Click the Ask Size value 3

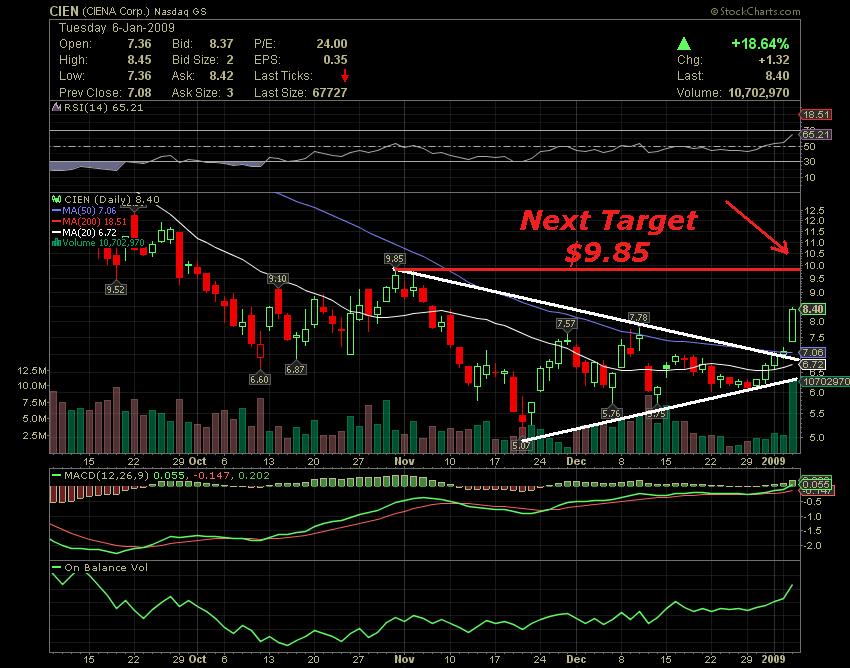pyautogui.click(x=230, y=92)
